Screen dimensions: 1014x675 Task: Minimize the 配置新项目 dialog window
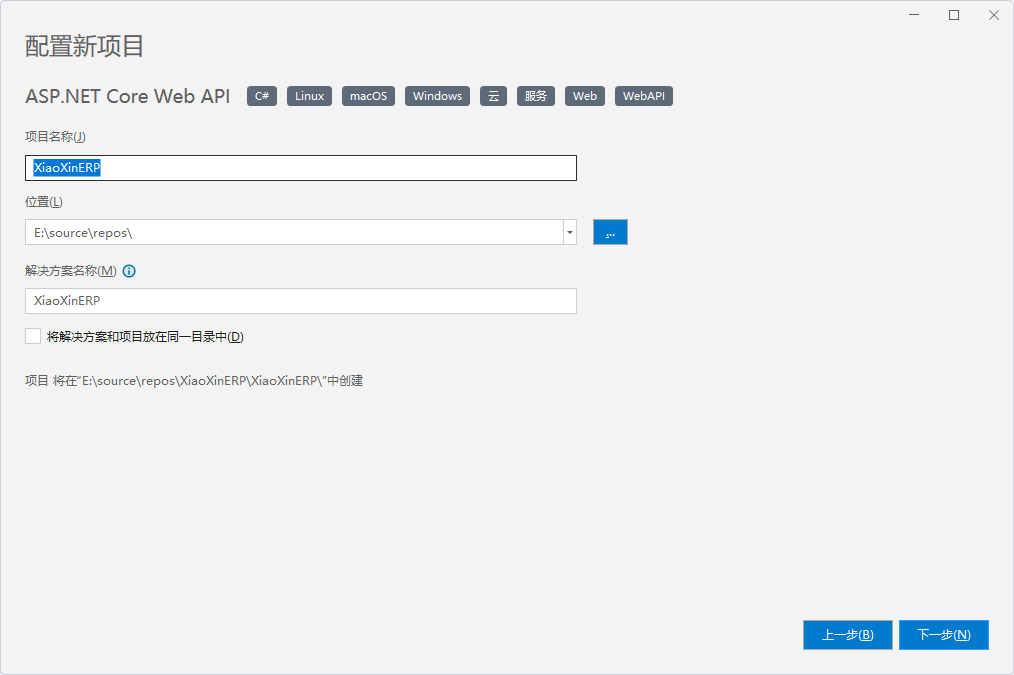(x=914, y=15)
